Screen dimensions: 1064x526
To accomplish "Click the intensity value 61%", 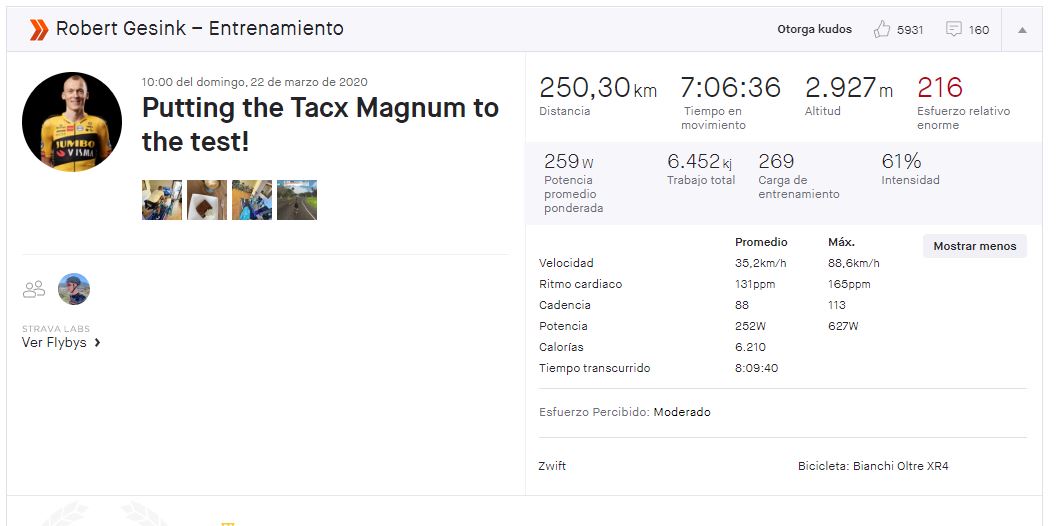I will (901, 162).
